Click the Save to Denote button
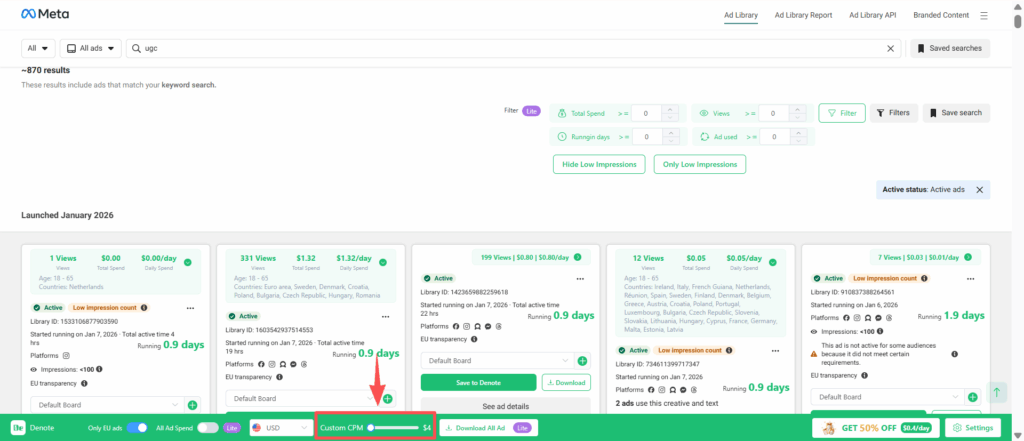Image resolution: width=1024 pixels, height=441 pixels. (478, 382)
